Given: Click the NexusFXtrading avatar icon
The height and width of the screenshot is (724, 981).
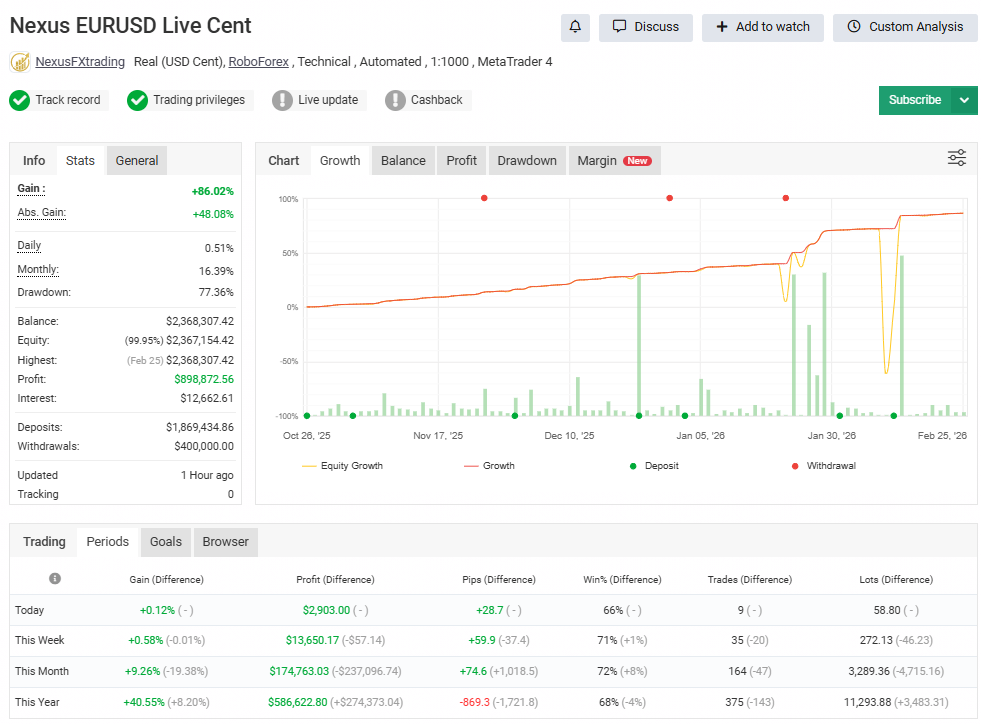Looking at the screenshot, I should [19, 61].
